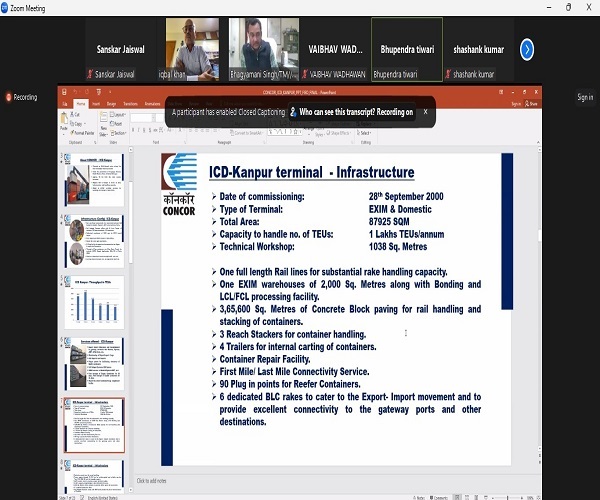Click the Notes icon in status bar
The height and width of the screenshot is (500, 600).
point(419,497)
